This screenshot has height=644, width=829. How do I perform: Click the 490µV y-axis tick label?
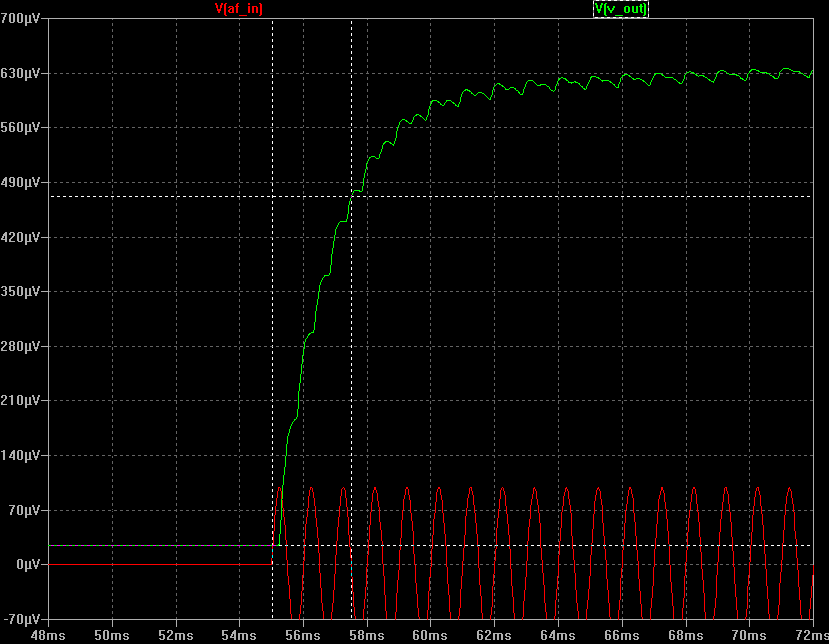pyautogui.click(x=21, y=183)
